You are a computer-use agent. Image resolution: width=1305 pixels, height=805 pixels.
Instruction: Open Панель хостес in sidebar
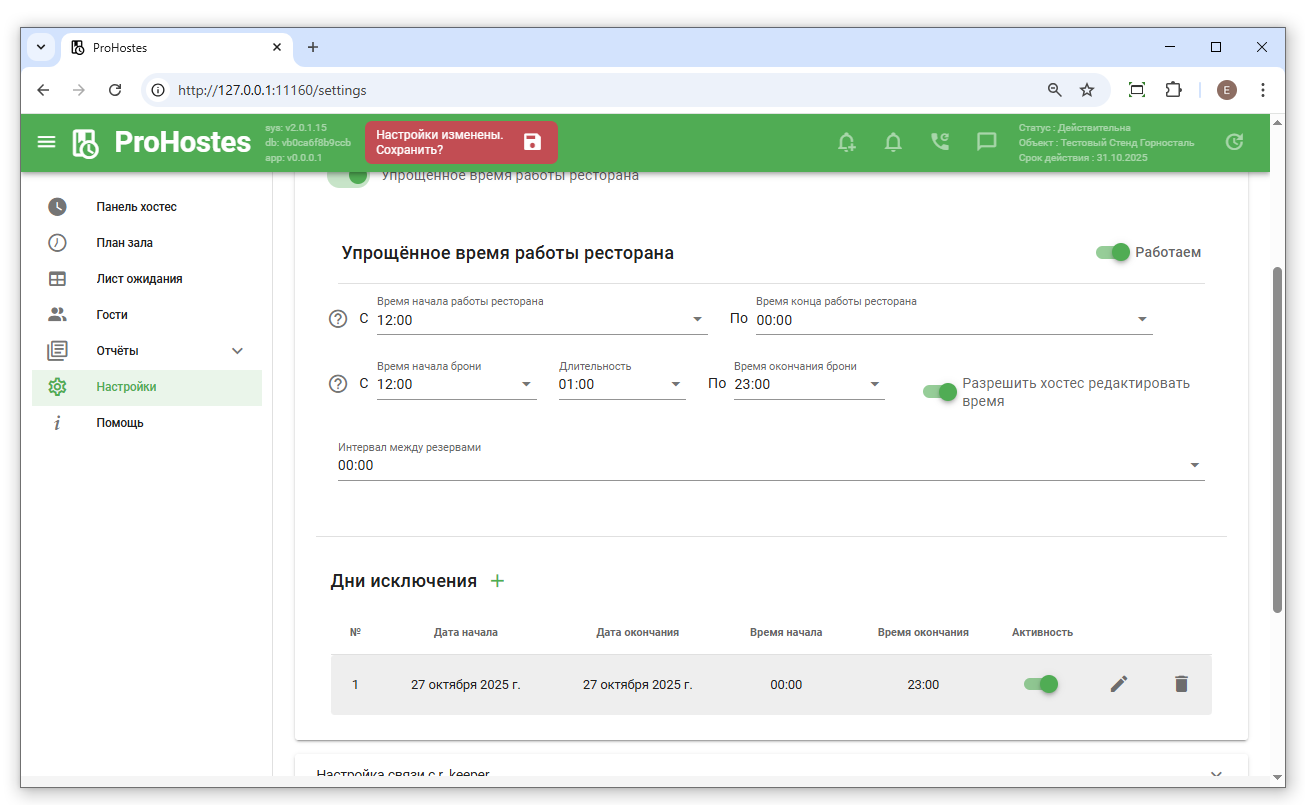point(136,207)
